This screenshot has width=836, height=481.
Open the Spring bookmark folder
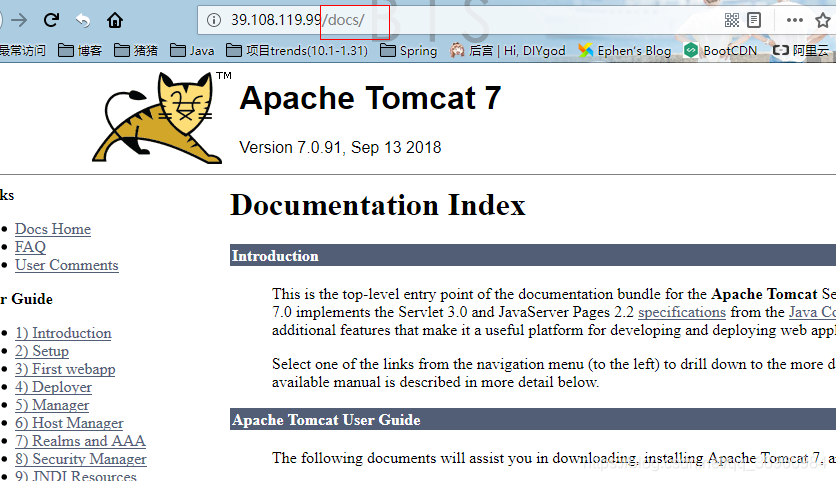[408, 51]
